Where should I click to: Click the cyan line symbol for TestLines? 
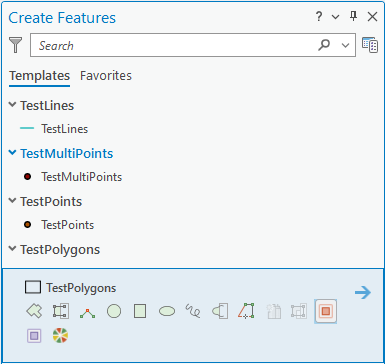tap(27, 128)
